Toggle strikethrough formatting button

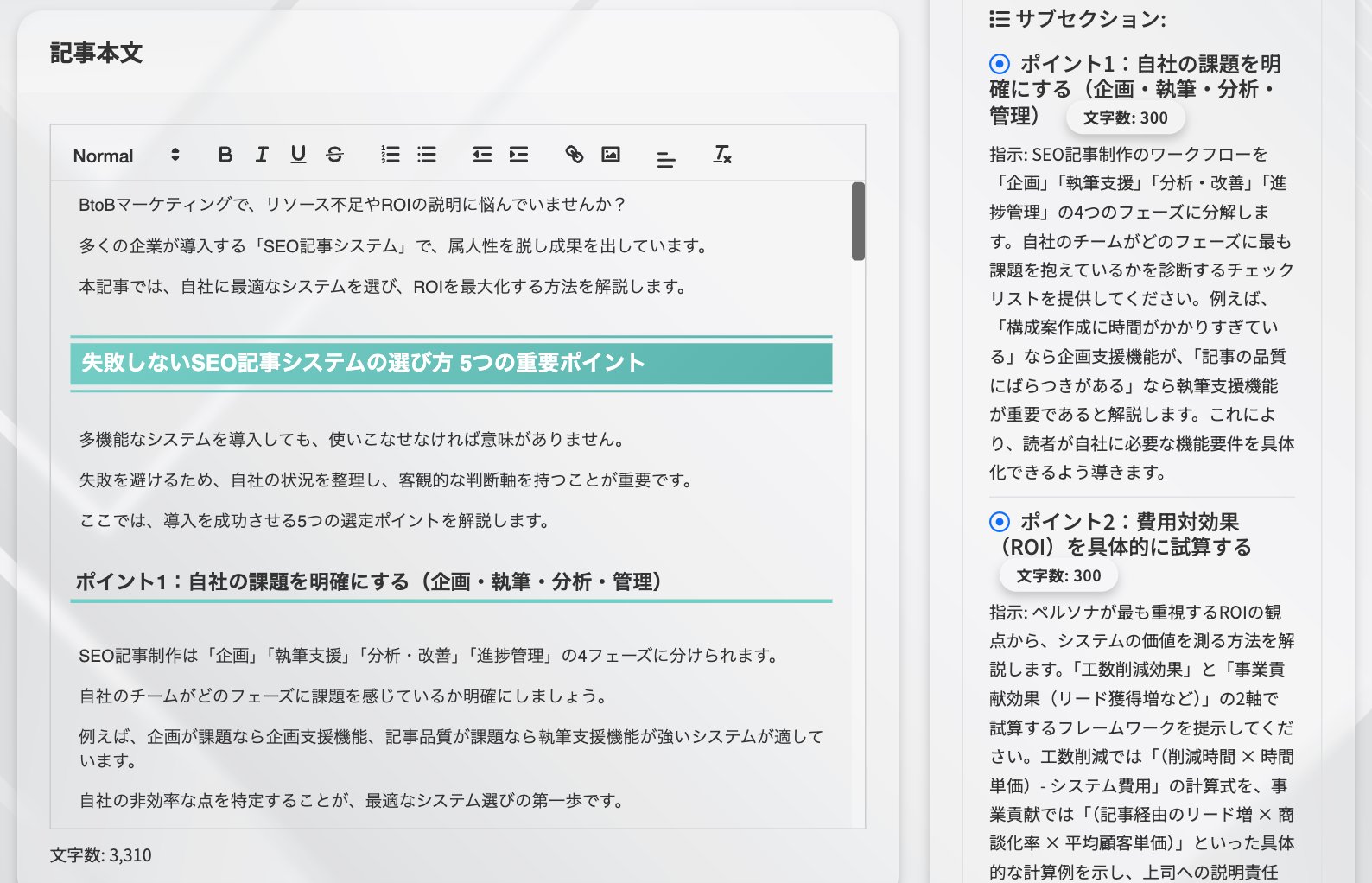[334, 155]
